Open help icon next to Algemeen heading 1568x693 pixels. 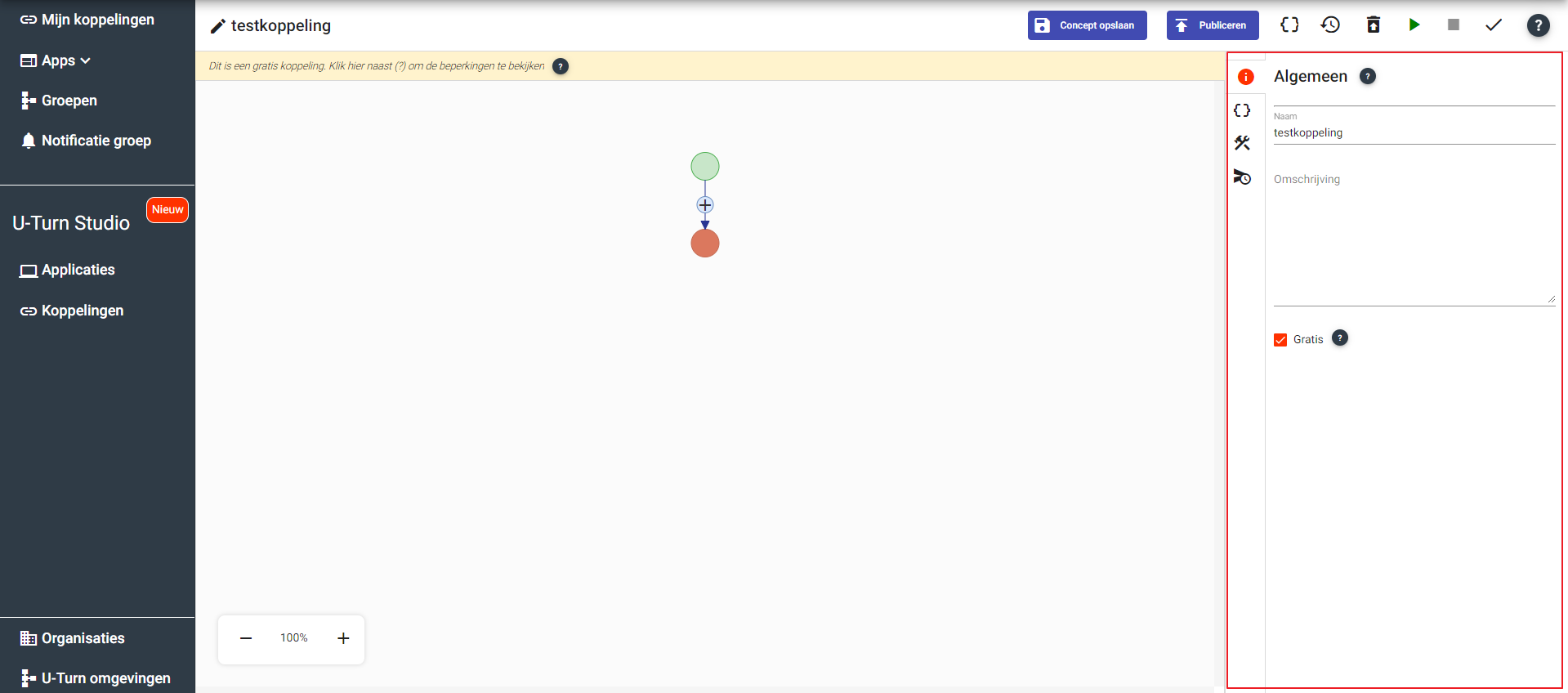pyautogui.click(x=1367, y=76)
